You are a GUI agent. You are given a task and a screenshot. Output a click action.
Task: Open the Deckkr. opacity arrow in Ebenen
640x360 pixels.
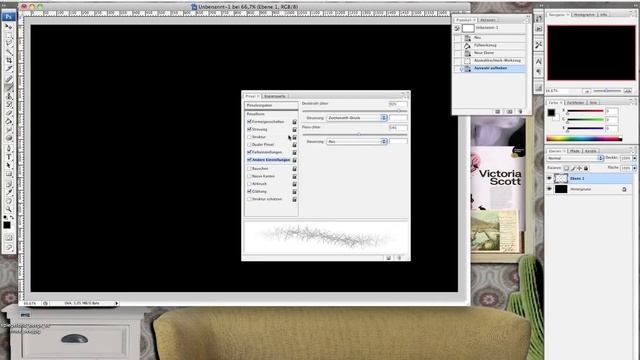point(634,158)
